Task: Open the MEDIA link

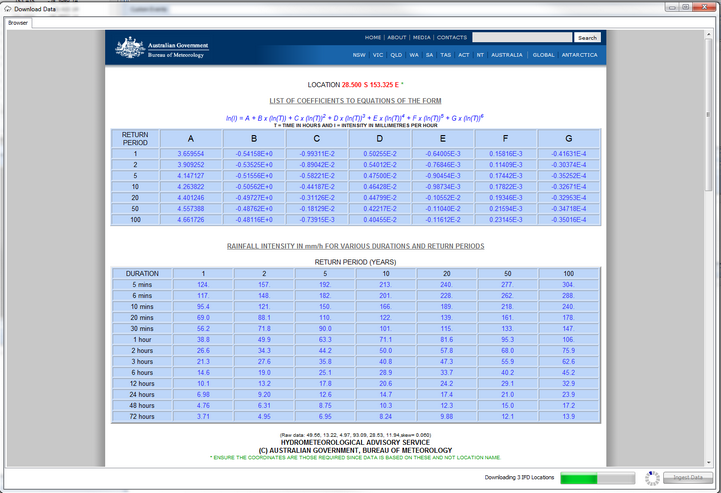Action: click(x=422, y=38)
